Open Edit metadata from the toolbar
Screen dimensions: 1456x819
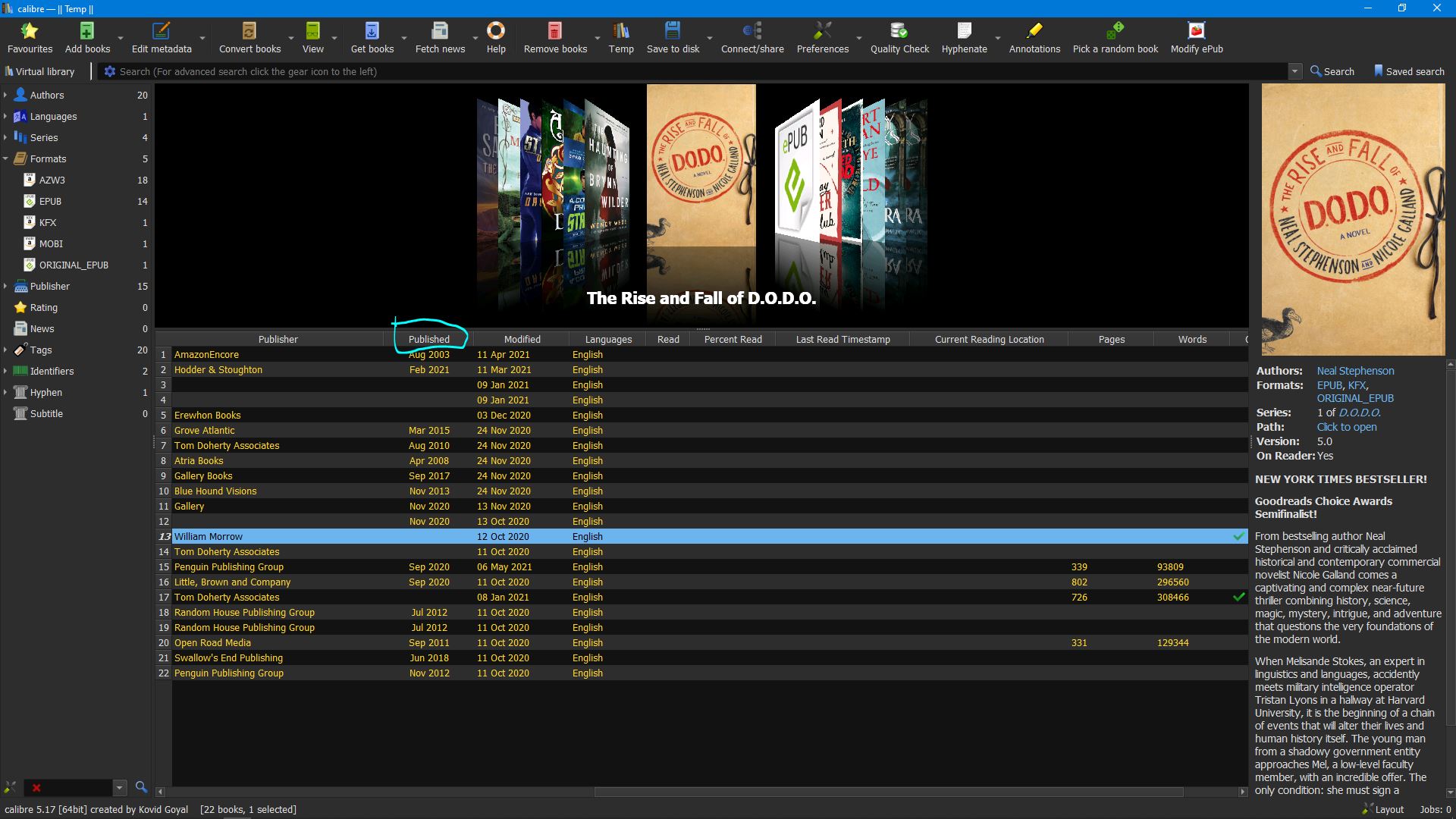coord(161,32)
